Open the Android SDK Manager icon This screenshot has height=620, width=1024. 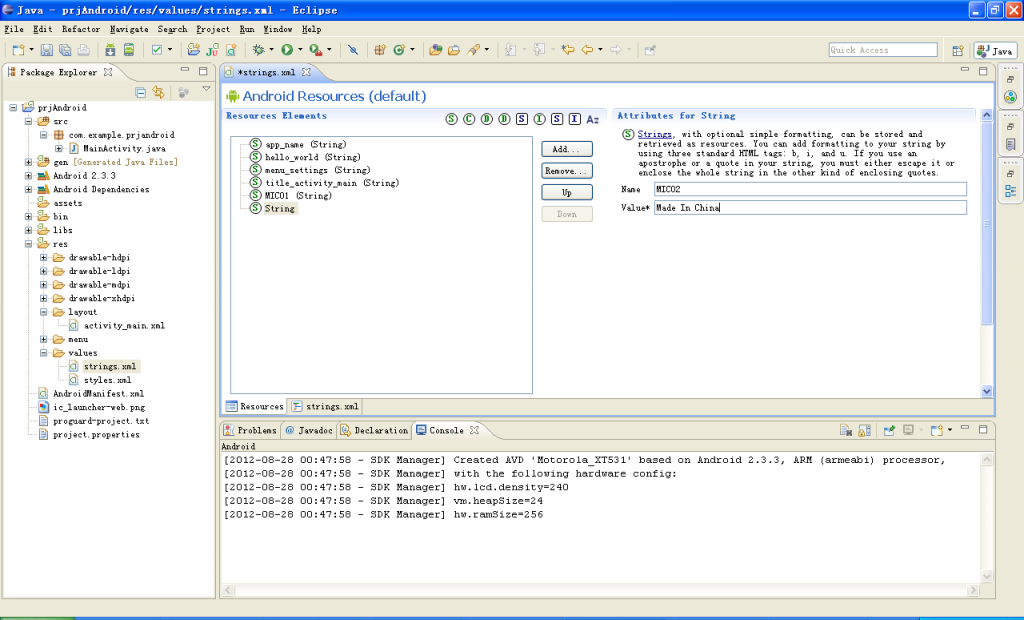(110, 50)
